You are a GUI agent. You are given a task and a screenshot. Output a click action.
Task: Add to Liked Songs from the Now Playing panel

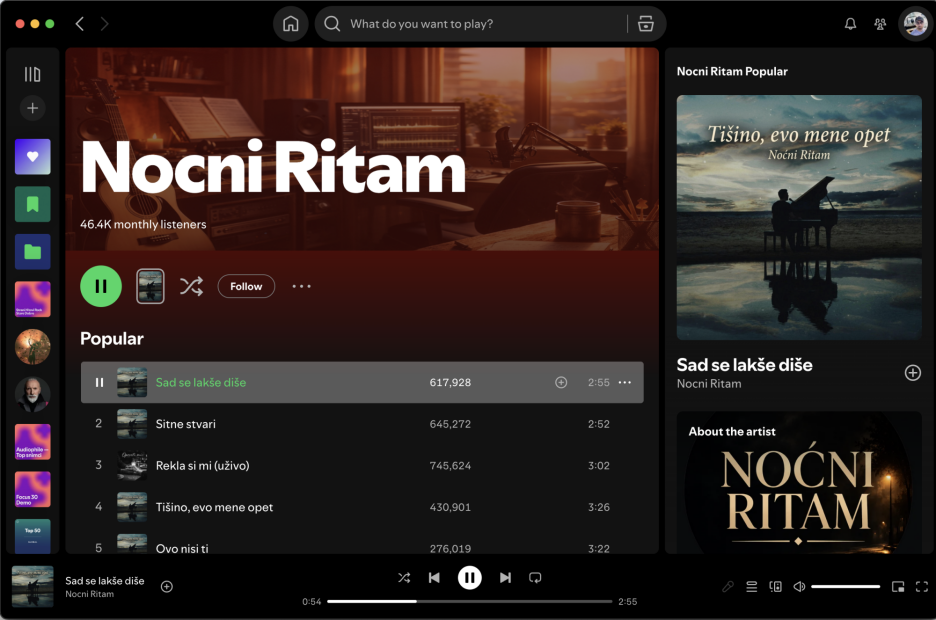click(912, 373)
